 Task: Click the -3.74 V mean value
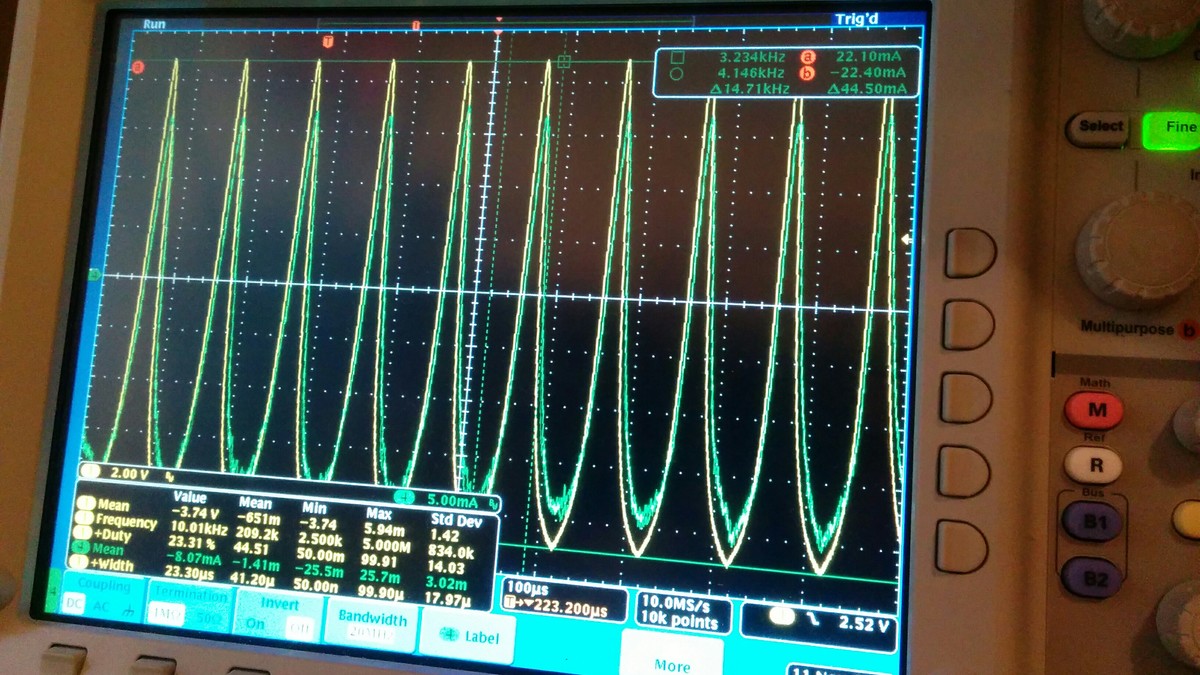(198, 511)
